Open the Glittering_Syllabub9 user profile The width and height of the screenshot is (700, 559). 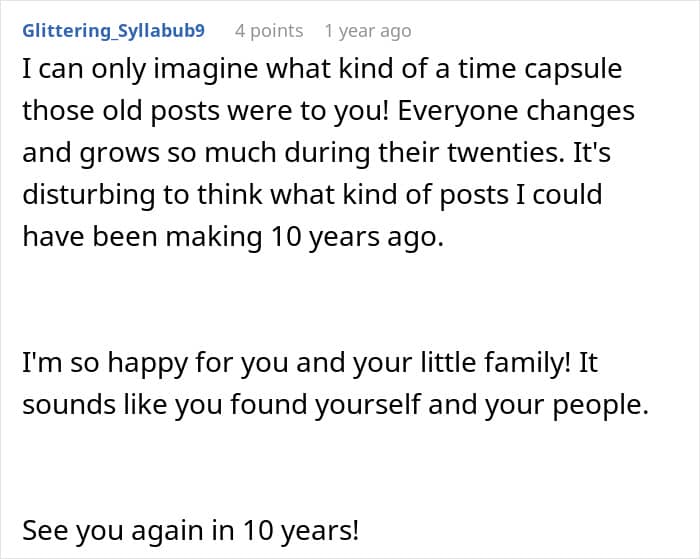point(113,30)
